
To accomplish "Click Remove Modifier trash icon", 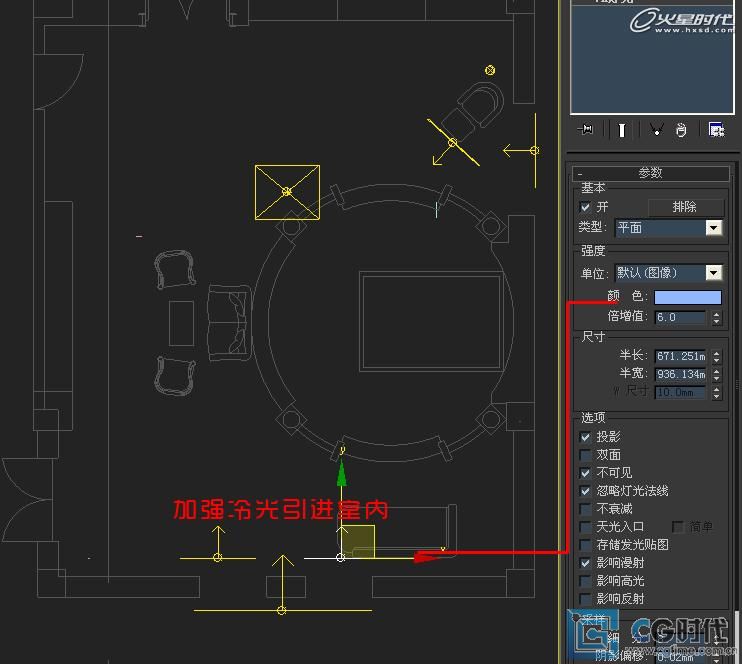I will click(681, 130).
